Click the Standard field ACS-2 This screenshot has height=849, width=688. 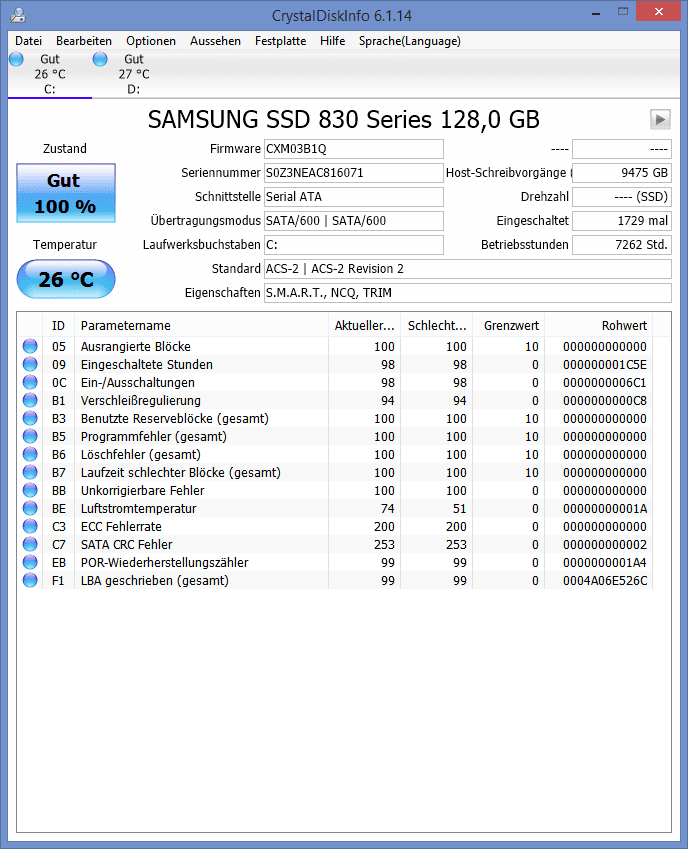click(x=468, y=269)
